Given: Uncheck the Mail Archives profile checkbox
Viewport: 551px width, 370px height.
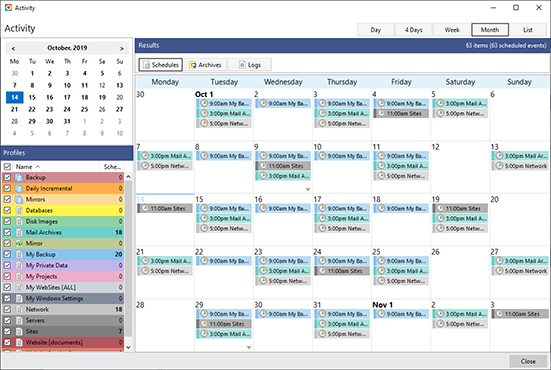Looking at the screenshot, I should pyautogui.click(x=7, y=232).
